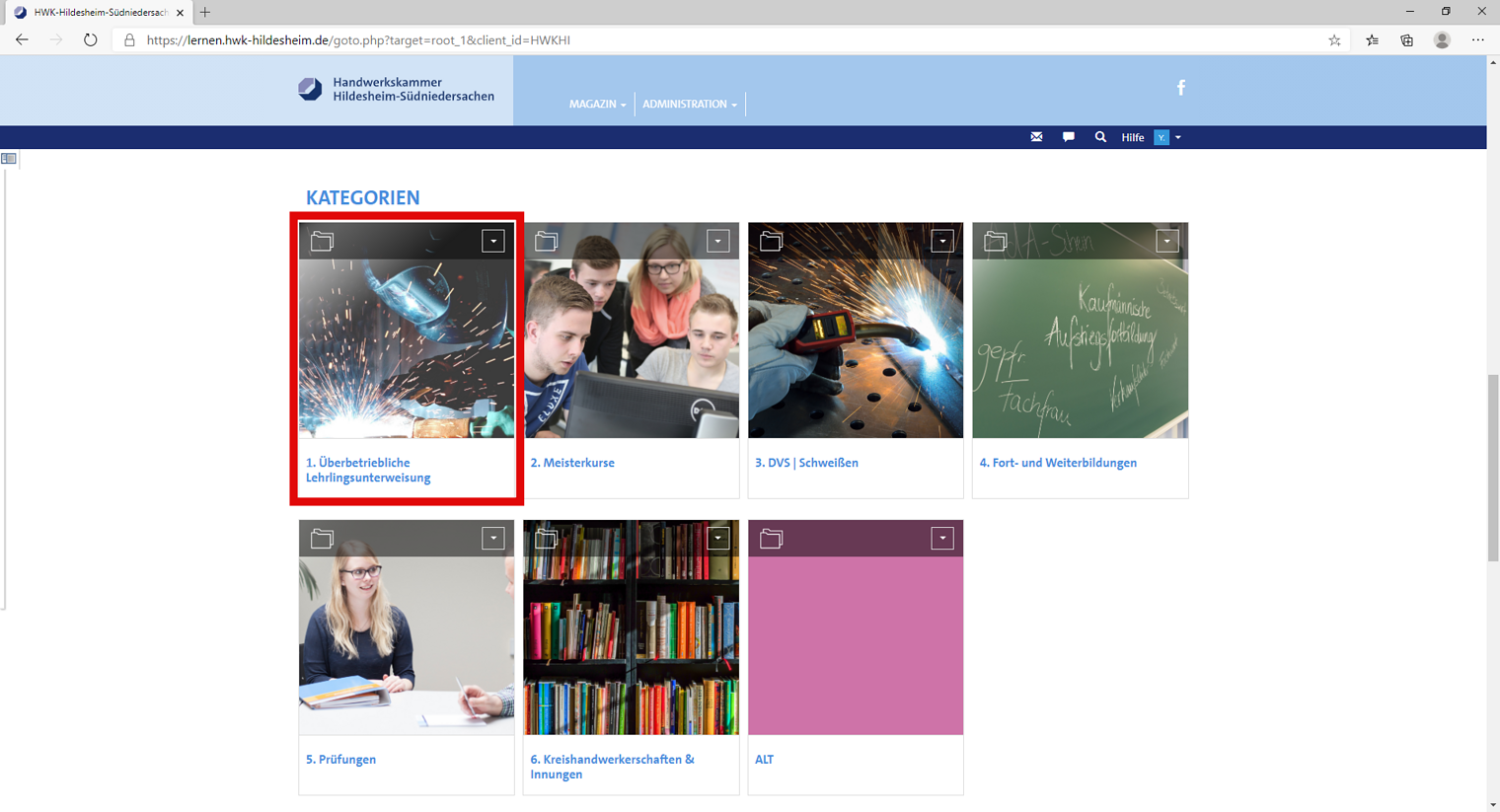This screenshot has width=1500, height=812.
Task: Open the mail envelope icon
Action: (x=1036, y=137)
